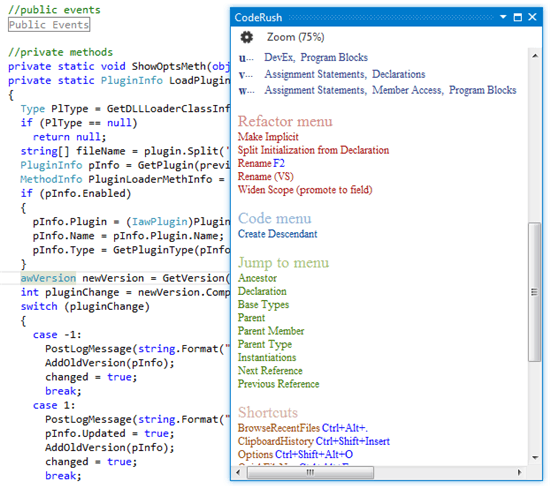Click the Code menu heading
The height and width of the screenshot is (488, 550).
tap(275, 219)
